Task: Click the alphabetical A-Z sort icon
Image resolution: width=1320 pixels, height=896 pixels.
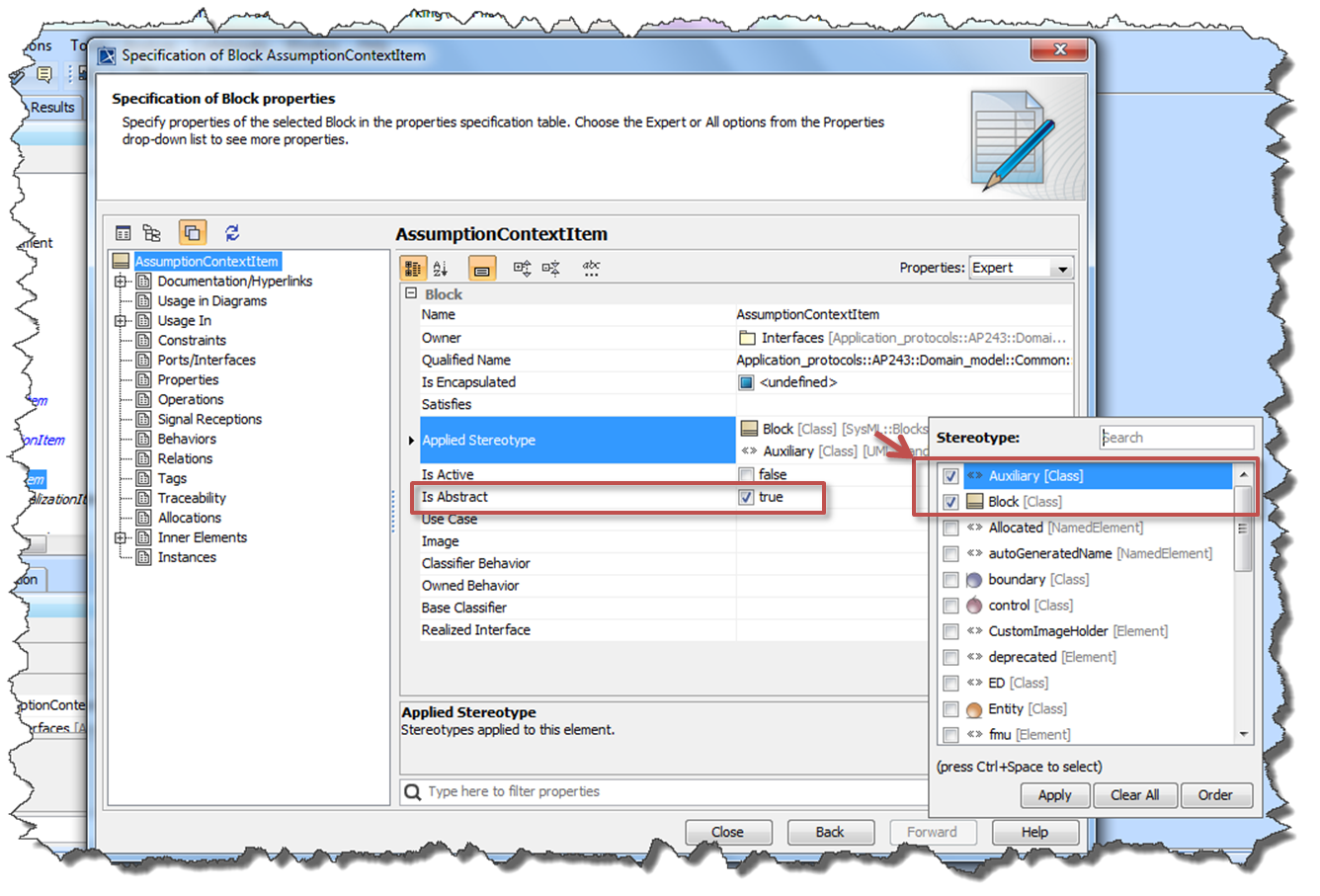Action: (441, 269)
